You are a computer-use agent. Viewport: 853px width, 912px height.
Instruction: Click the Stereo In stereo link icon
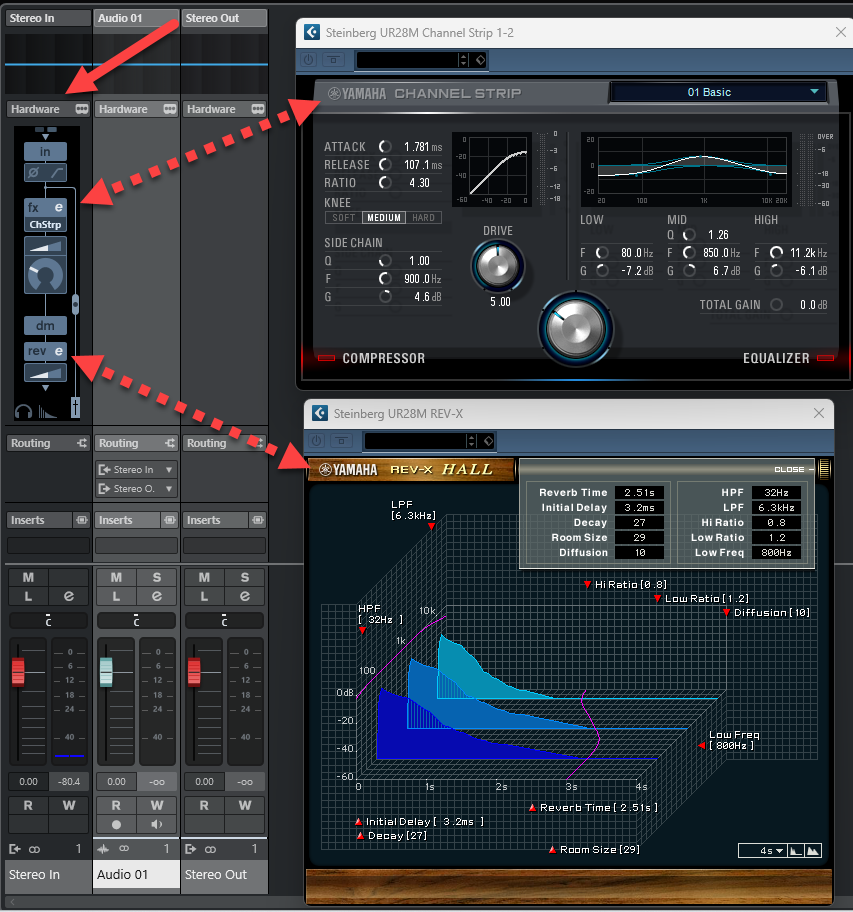(34, 849)
